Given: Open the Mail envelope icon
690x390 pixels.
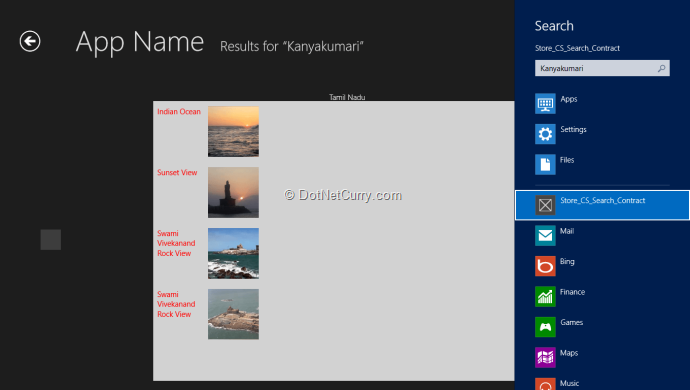Looking at the screenshot, I should [545, 235].
